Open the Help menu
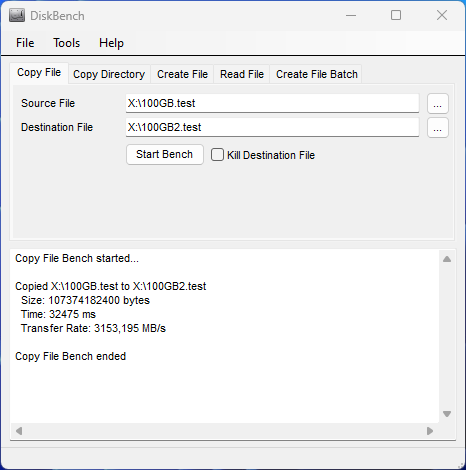The image size is (466, 470). coord(111,43)
